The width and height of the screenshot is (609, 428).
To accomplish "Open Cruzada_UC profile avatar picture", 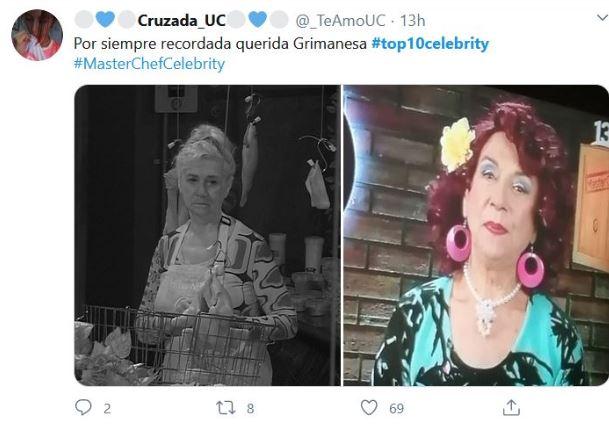I will tap(37, 35).
